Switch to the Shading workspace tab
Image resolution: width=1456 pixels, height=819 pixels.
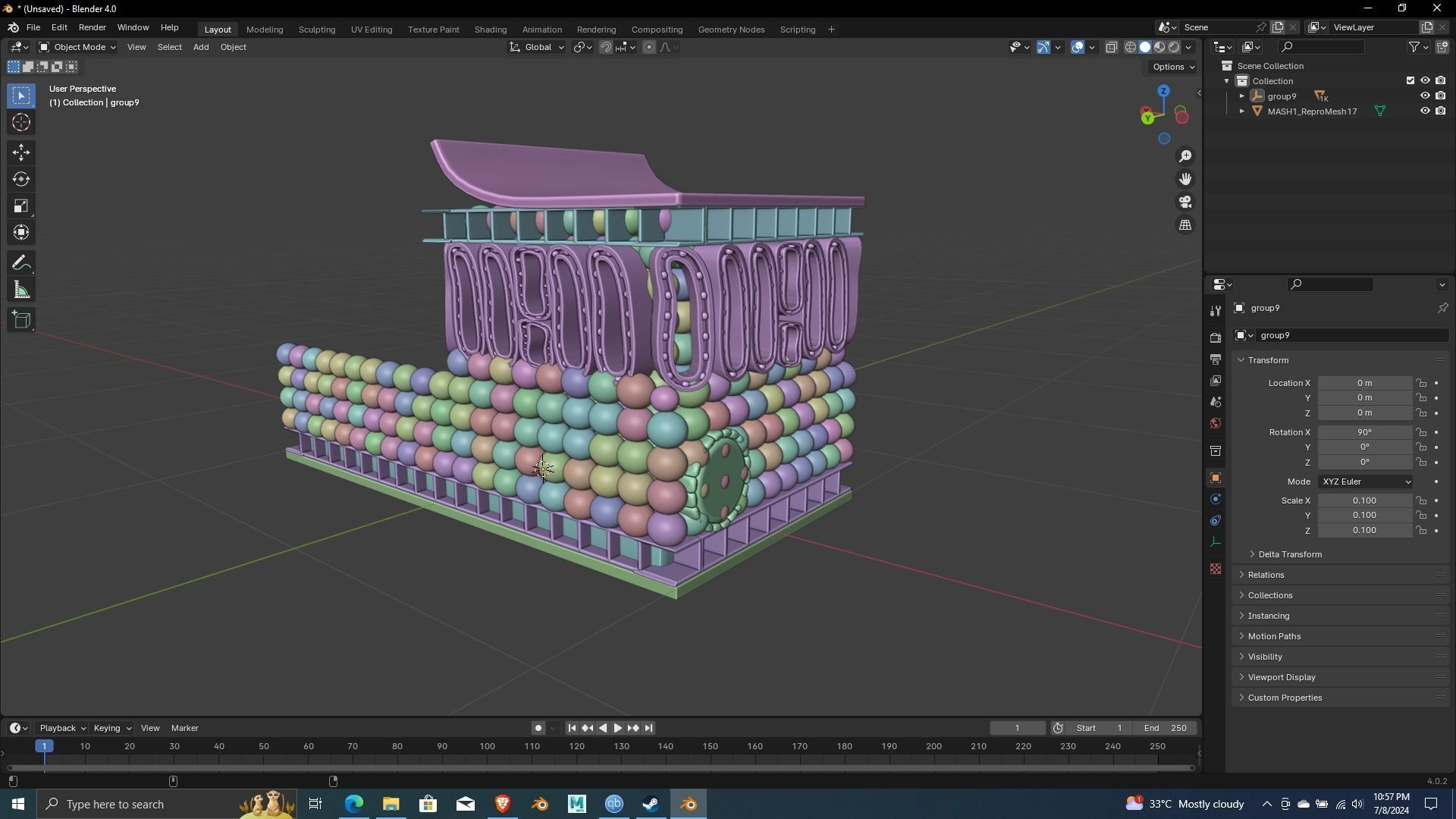[x=490, y=30]
